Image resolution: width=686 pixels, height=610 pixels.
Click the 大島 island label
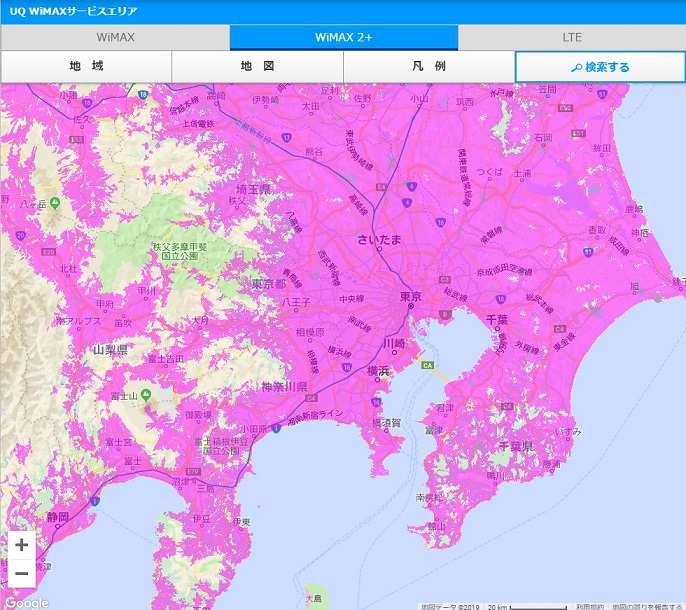pyautogui.click(x=314, y=598)
